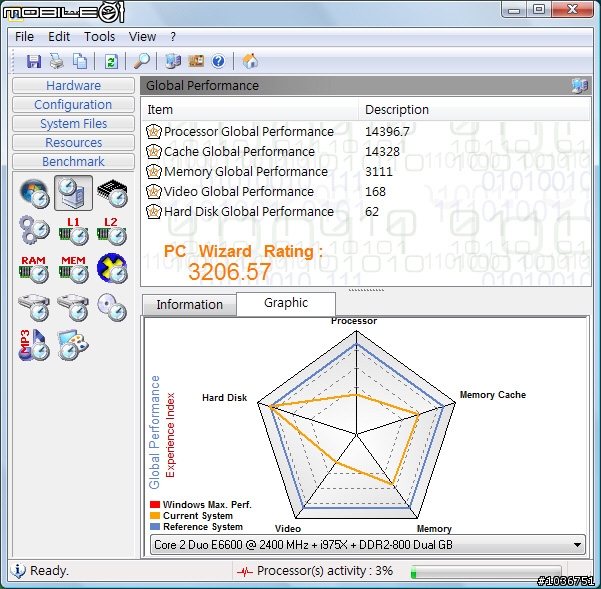Select the first hard disk benchmark icon
601x589 pixels.
click(x=34, y=307)
